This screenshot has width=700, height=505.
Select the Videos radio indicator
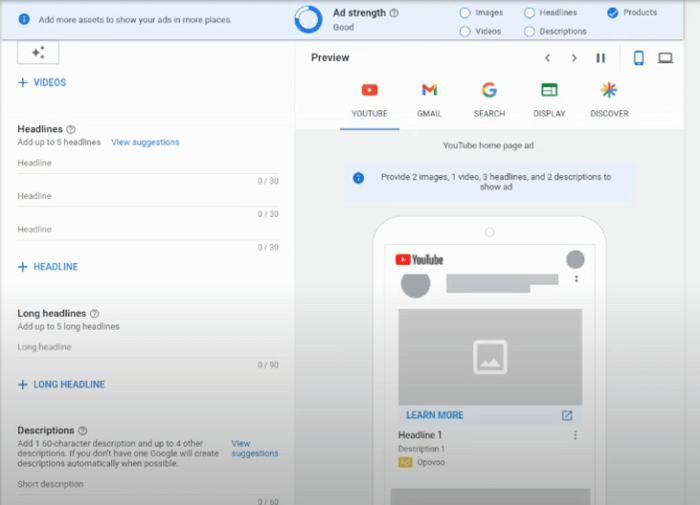465,31
